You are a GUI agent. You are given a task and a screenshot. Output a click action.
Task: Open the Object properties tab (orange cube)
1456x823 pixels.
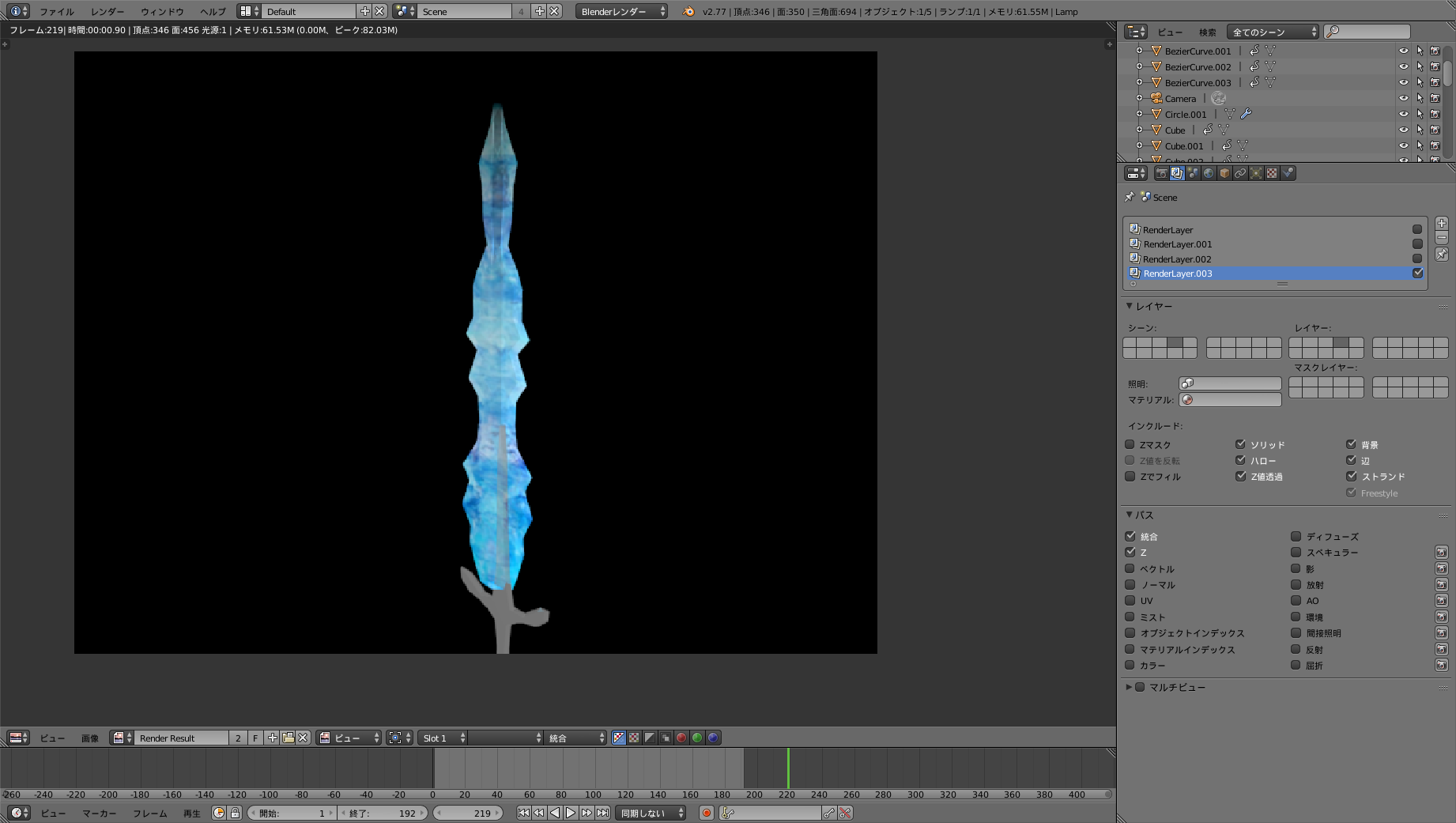coord(1224,173)
